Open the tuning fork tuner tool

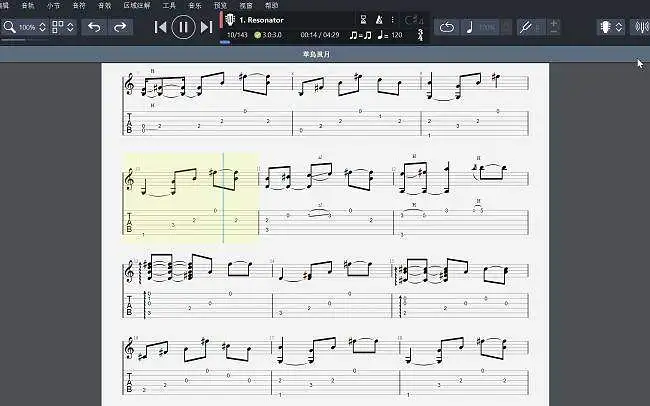526,27
